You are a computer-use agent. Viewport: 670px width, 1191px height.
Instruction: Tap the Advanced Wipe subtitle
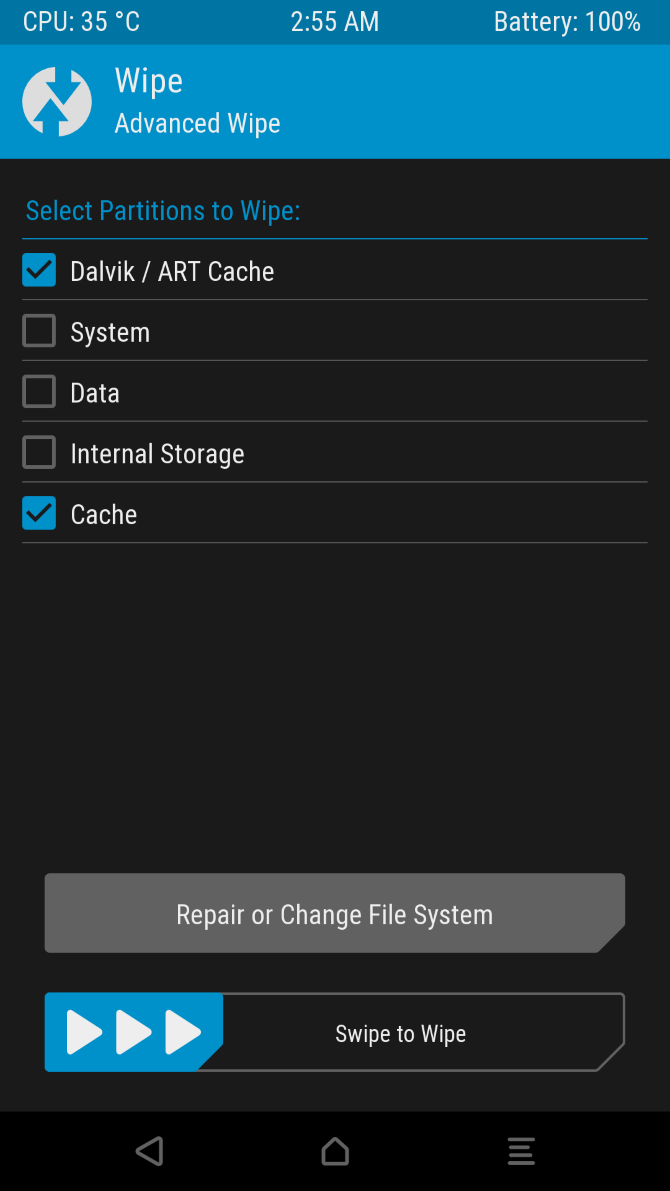point(197,123)
